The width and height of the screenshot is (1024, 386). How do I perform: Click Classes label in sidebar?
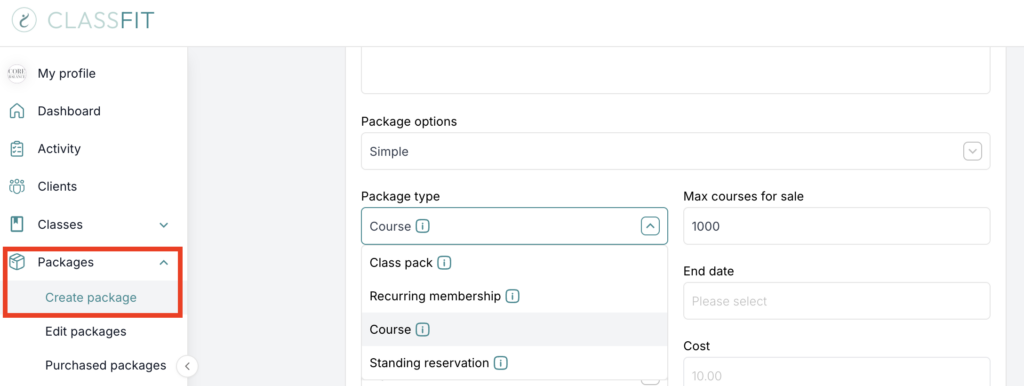coord(60,225)
